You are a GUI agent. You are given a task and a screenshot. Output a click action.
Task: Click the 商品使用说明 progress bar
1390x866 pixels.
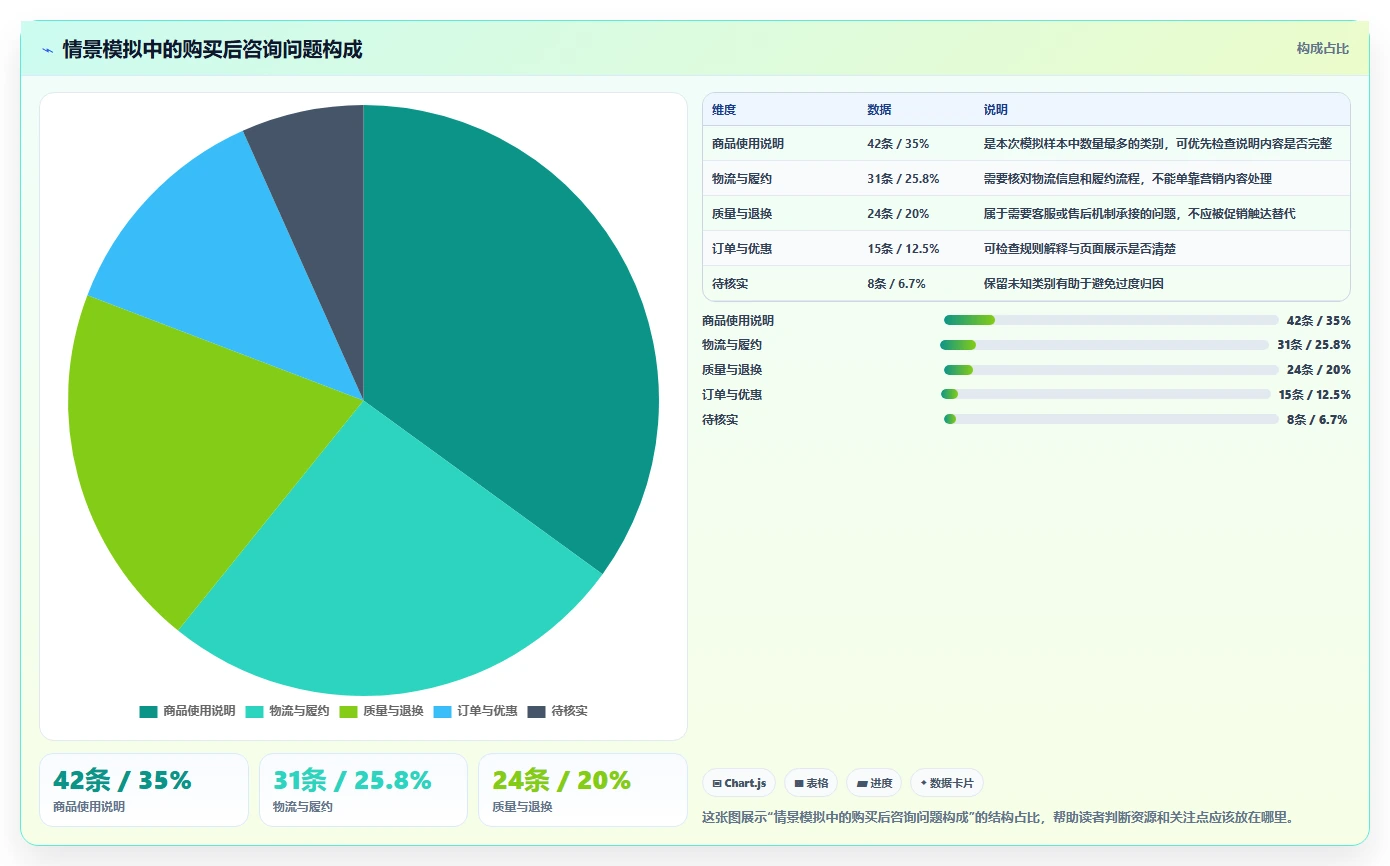(1111, 320)
